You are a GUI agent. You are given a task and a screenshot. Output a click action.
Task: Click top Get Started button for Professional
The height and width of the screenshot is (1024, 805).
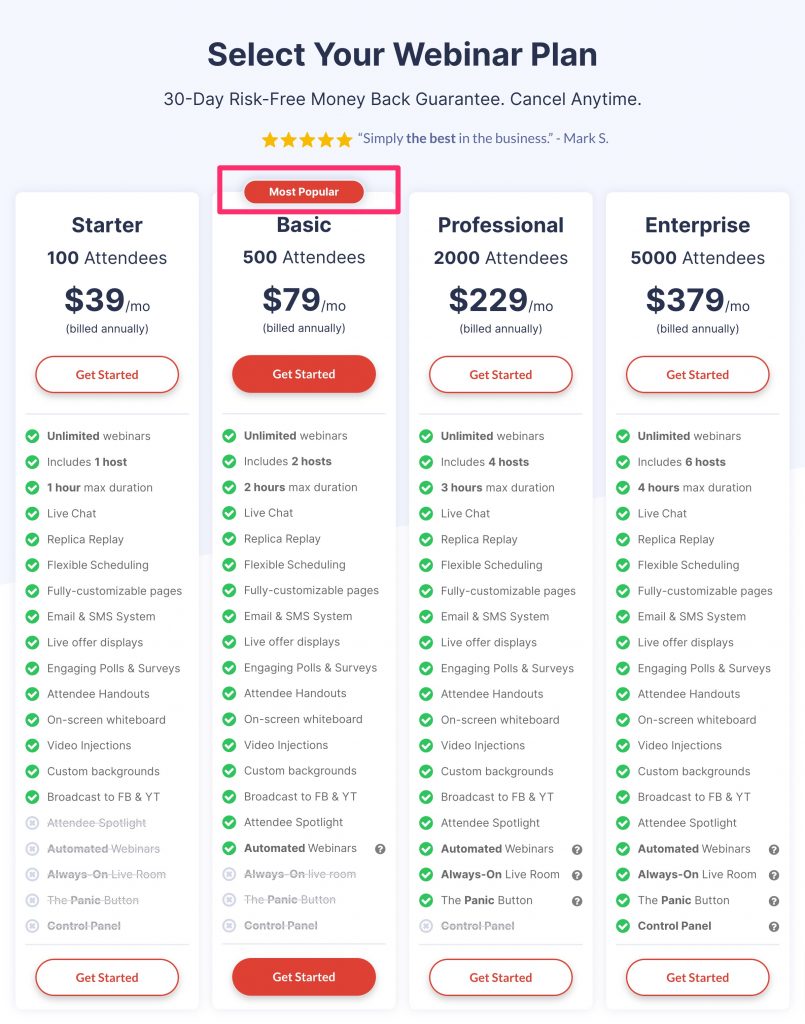[x=501, y=375]
